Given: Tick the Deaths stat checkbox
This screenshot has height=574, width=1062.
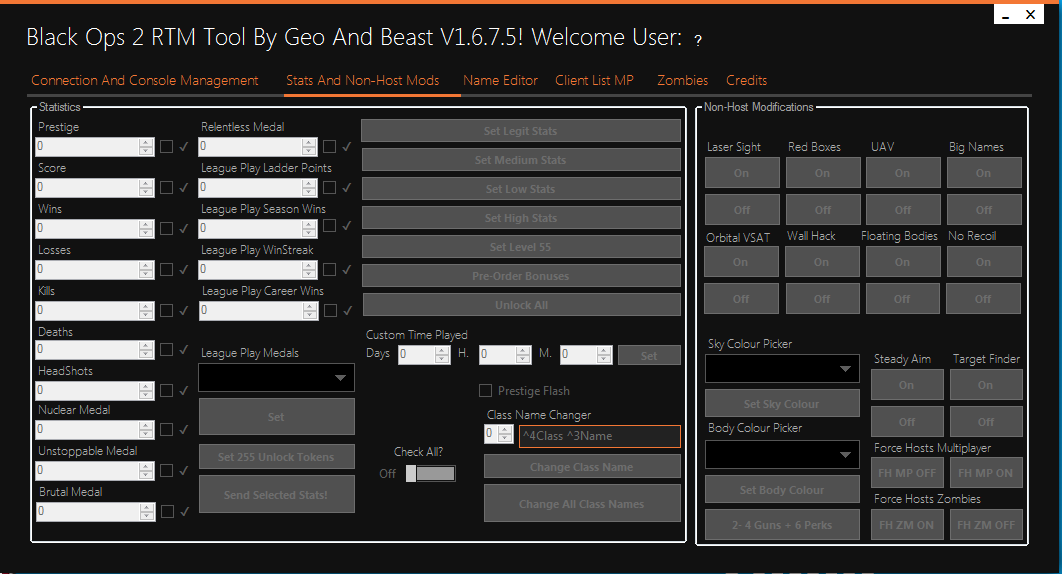Looking at the screenshot, I should (166, 350).
